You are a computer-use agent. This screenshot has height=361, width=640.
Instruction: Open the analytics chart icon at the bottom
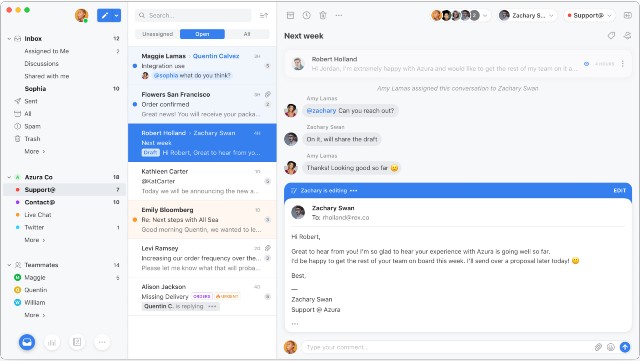tap(52, 342)
